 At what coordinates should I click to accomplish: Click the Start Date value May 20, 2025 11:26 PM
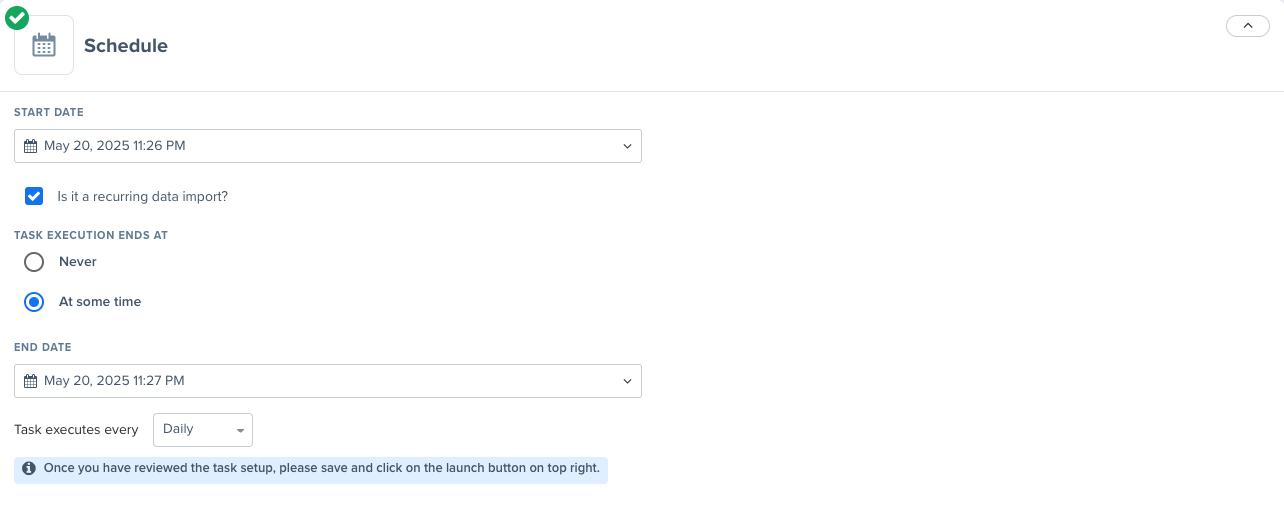tap(115, 146)
